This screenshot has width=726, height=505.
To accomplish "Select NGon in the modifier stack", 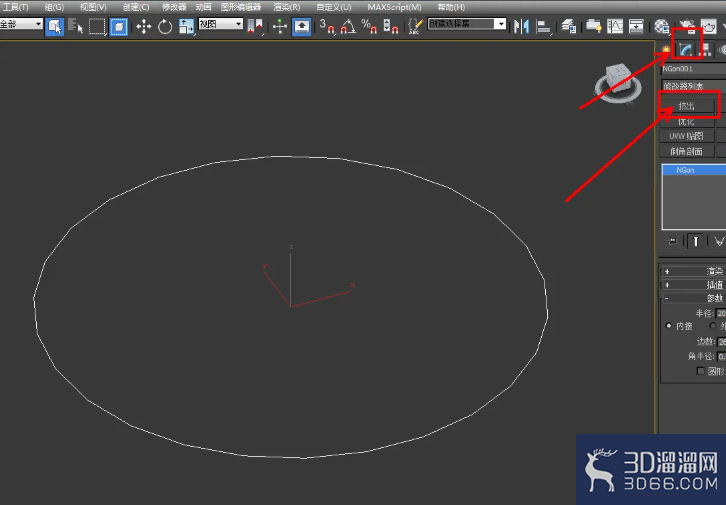I will (x=694, y=170).
